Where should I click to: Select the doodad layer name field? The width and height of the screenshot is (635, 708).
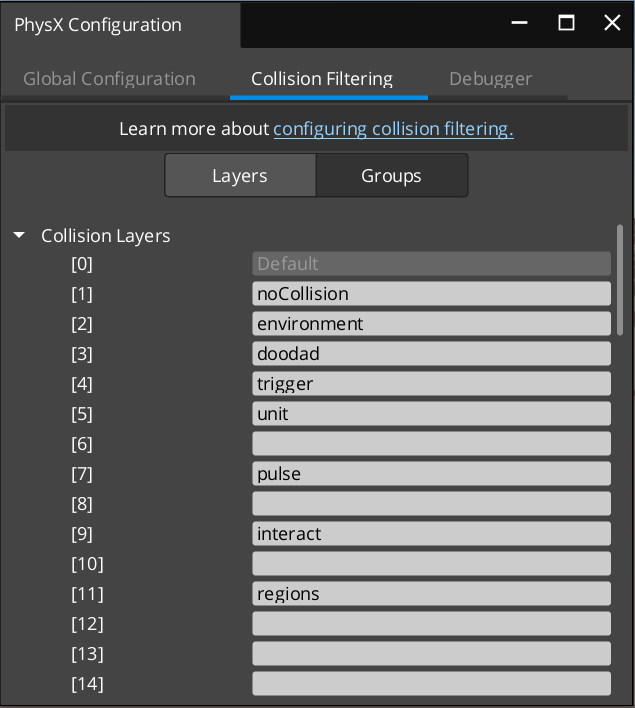tap(431, 354)
